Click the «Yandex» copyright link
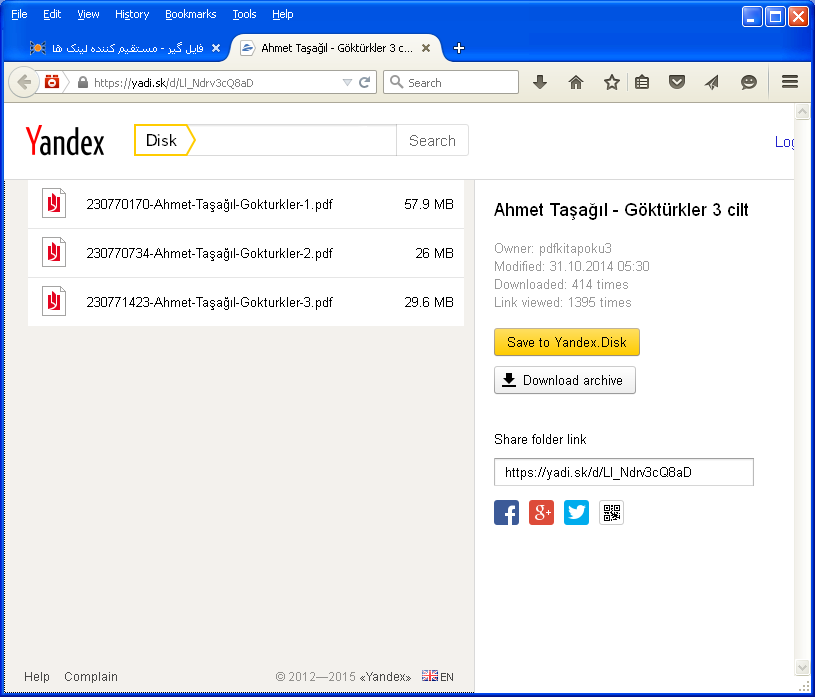Screen dimensions: 815x697 click(385, 676)
